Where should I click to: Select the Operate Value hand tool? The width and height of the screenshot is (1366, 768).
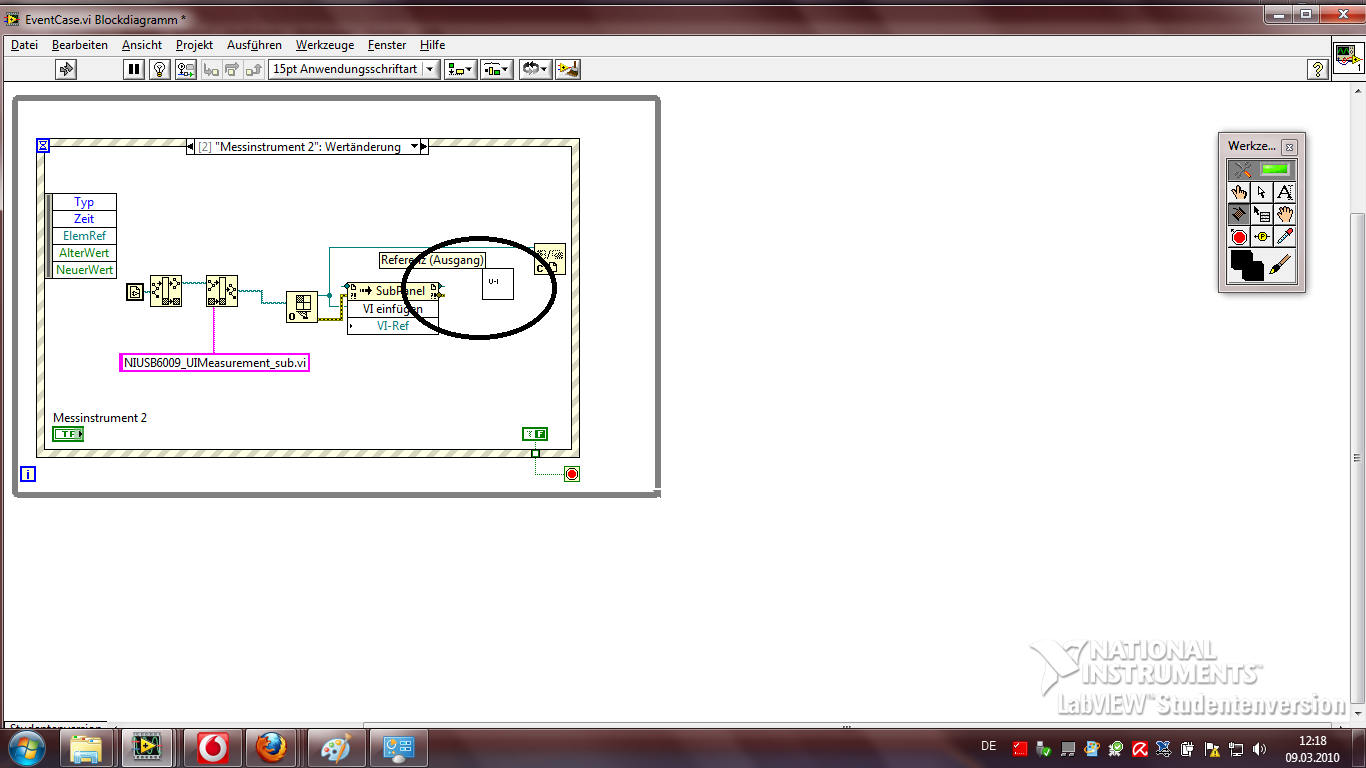[x=1239, y=192]
